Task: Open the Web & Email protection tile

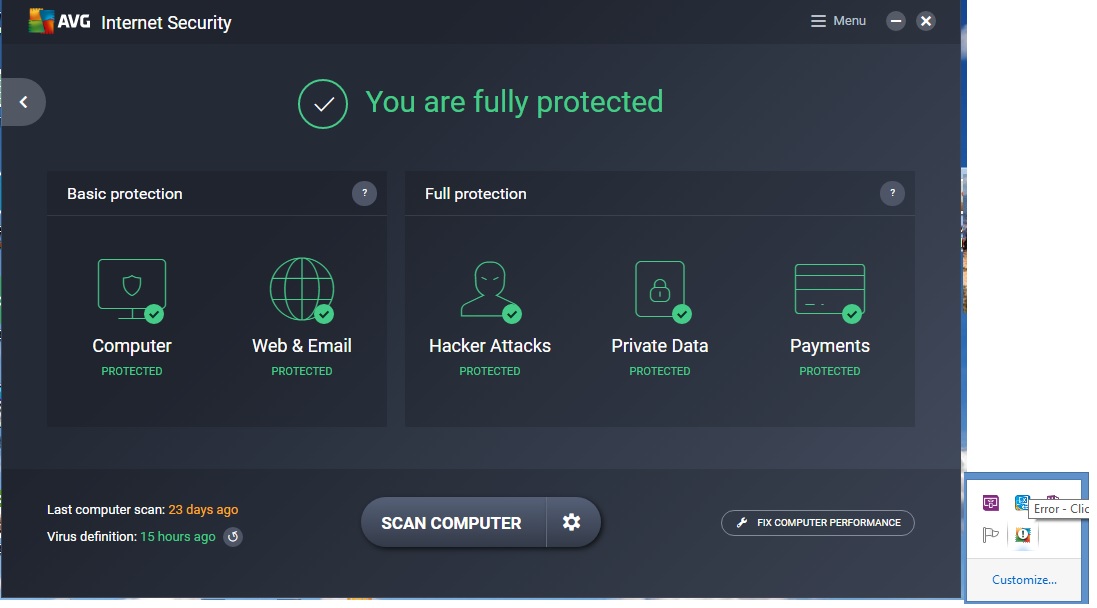Action: point(302,318)
